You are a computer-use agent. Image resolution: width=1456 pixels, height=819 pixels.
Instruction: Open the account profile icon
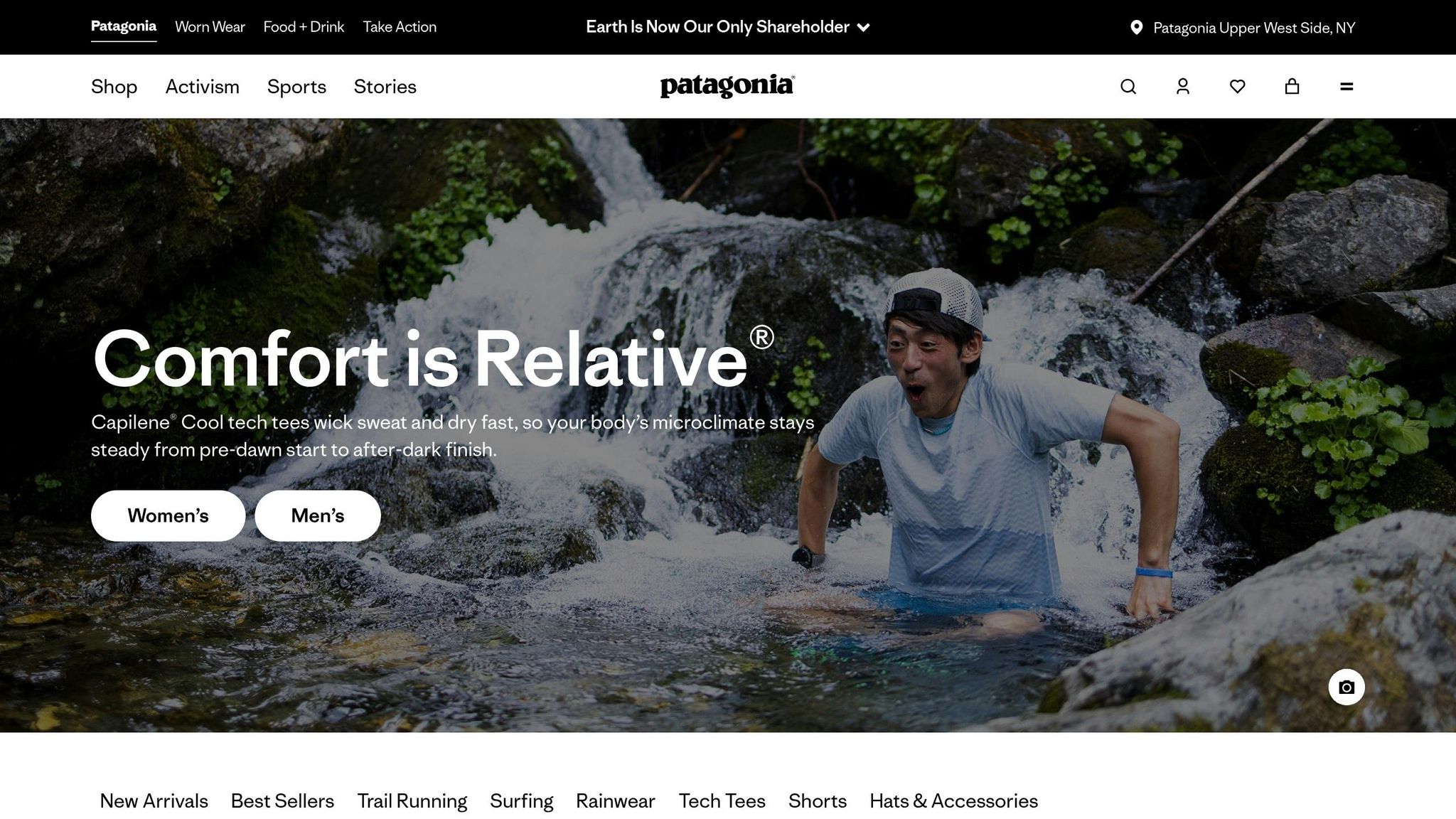click(1183, 87)
